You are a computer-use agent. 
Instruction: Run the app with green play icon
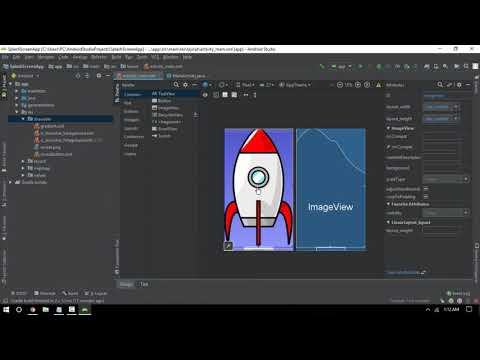pos(360,66)
